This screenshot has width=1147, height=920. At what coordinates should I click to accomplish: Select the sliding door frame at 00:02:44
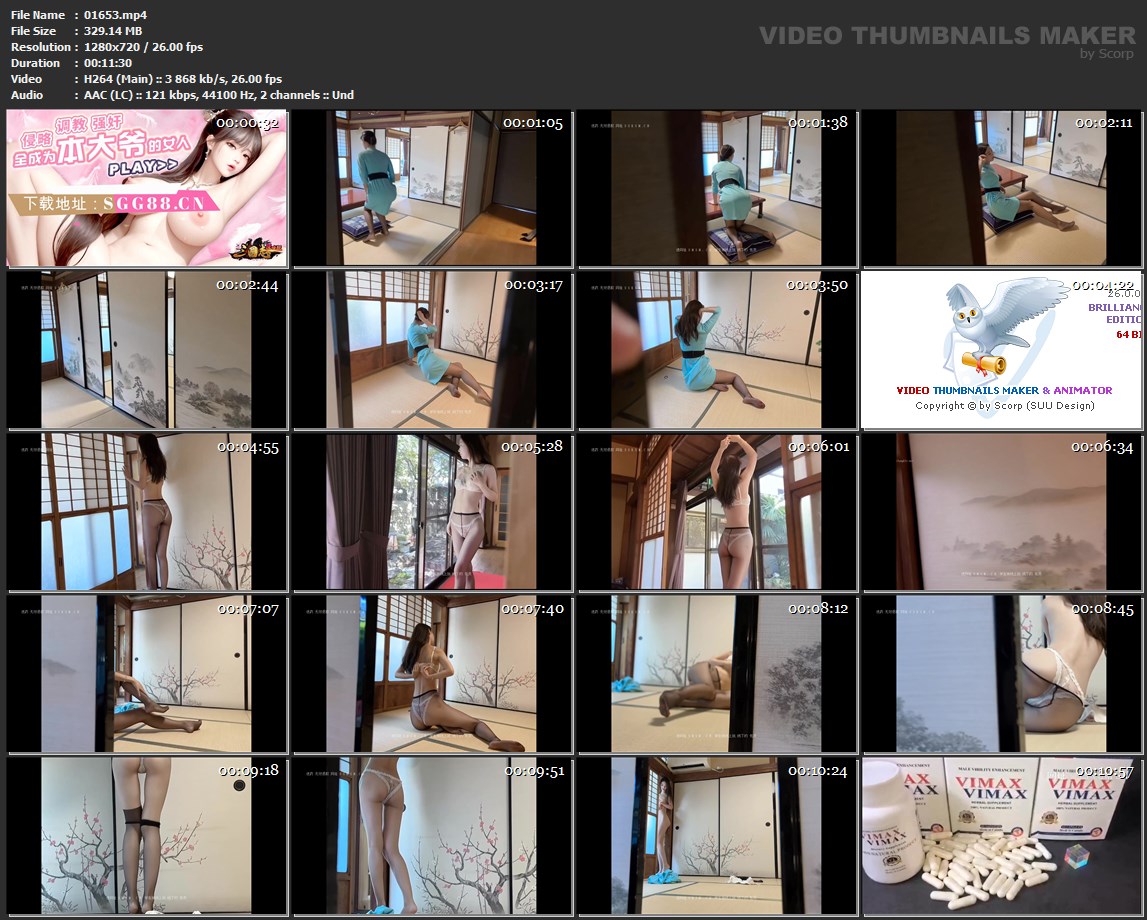(146, 350)
